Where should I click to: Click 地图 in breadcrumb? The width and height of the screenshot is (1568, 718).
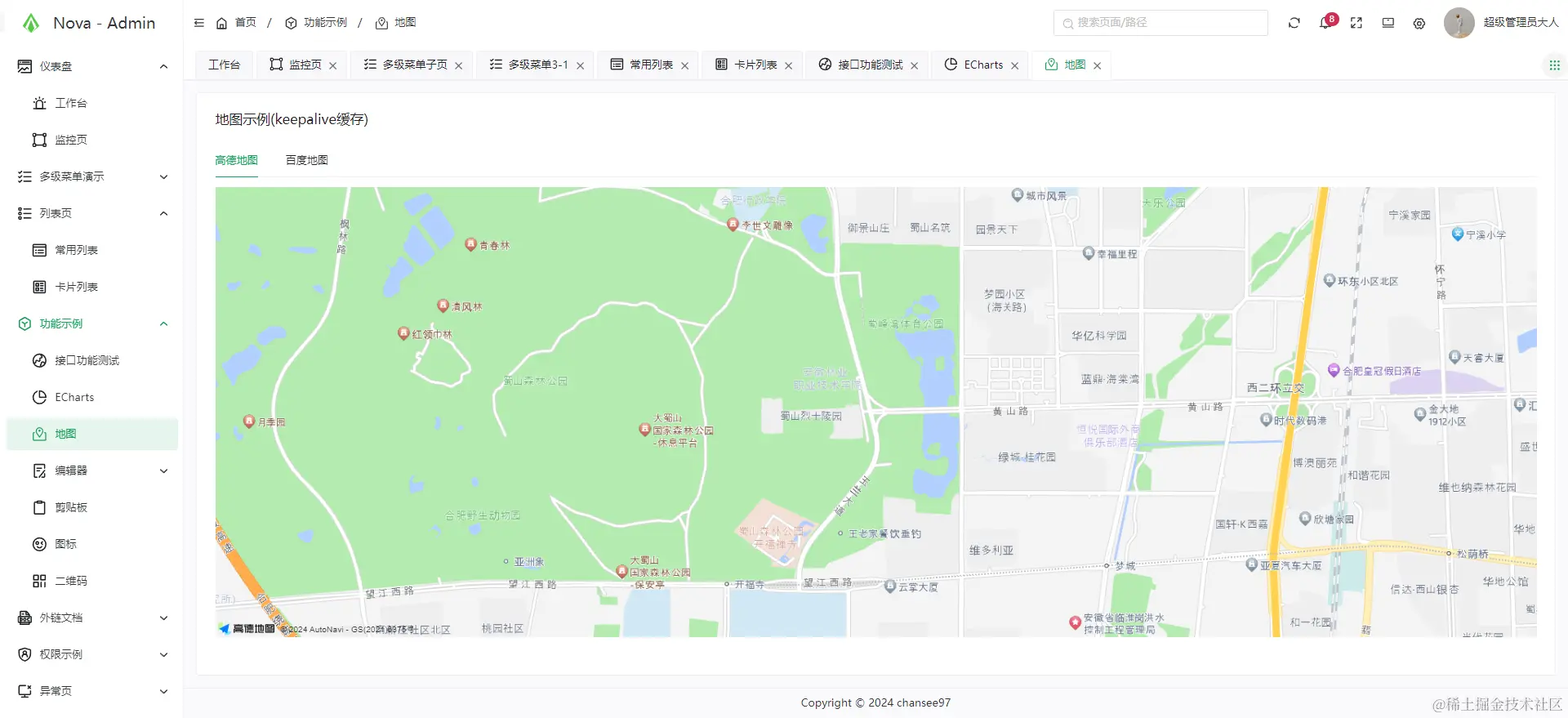pyautogui.click(x=396, y=23)
